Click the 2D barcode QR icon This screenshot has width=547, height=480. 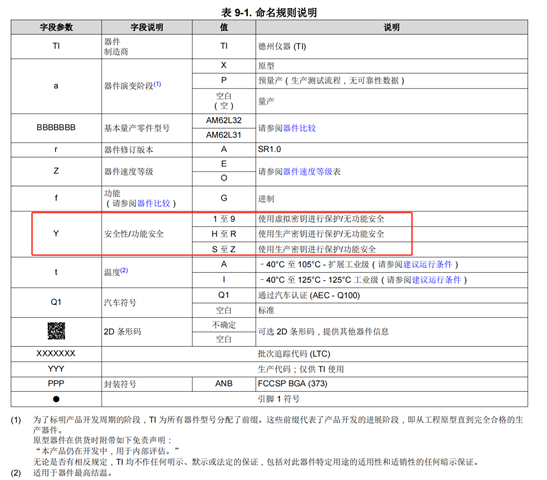pos(56,331)
